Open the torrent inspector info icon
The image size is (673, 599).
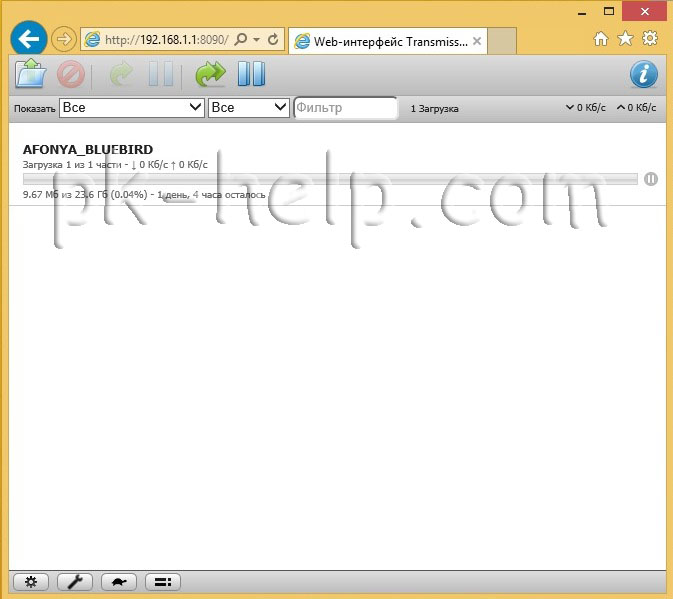point(643,74)
